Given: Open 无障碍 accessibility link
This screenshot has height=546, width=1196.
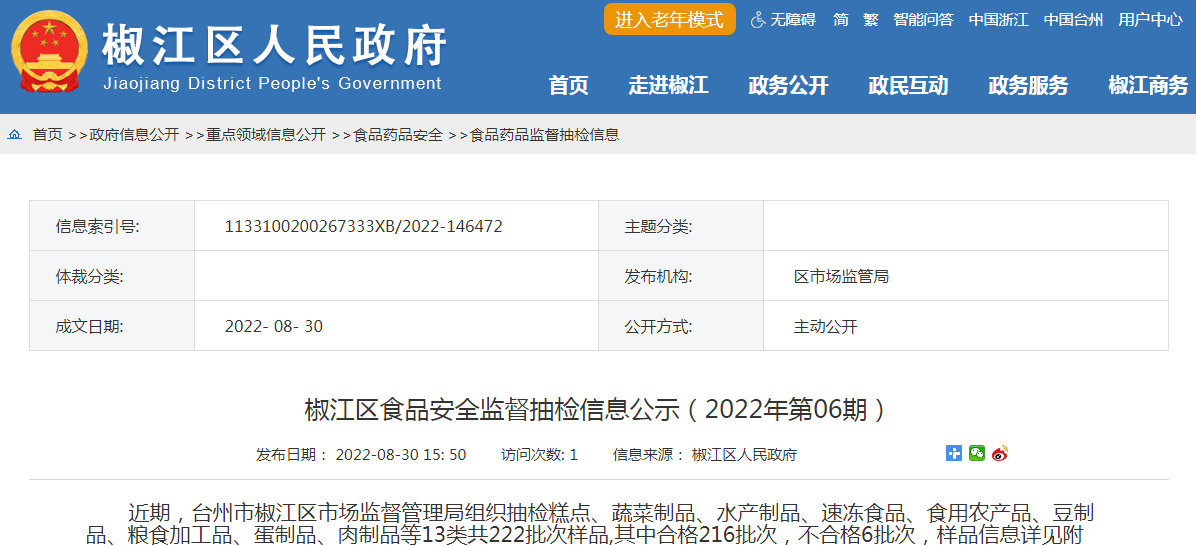Looking at the screenshot, I should click(793, 21).
